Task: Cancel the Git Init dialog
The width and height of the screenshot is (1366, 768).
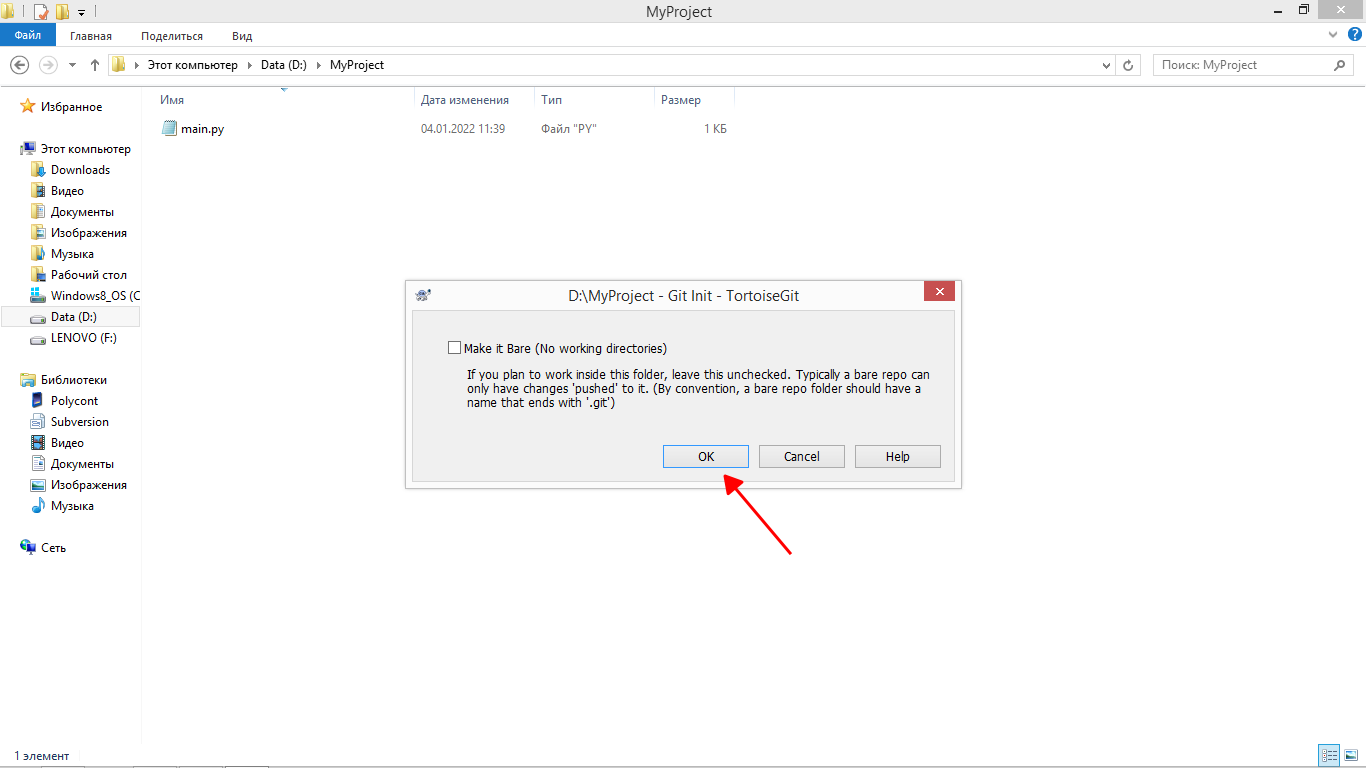Action: [802, 456]
